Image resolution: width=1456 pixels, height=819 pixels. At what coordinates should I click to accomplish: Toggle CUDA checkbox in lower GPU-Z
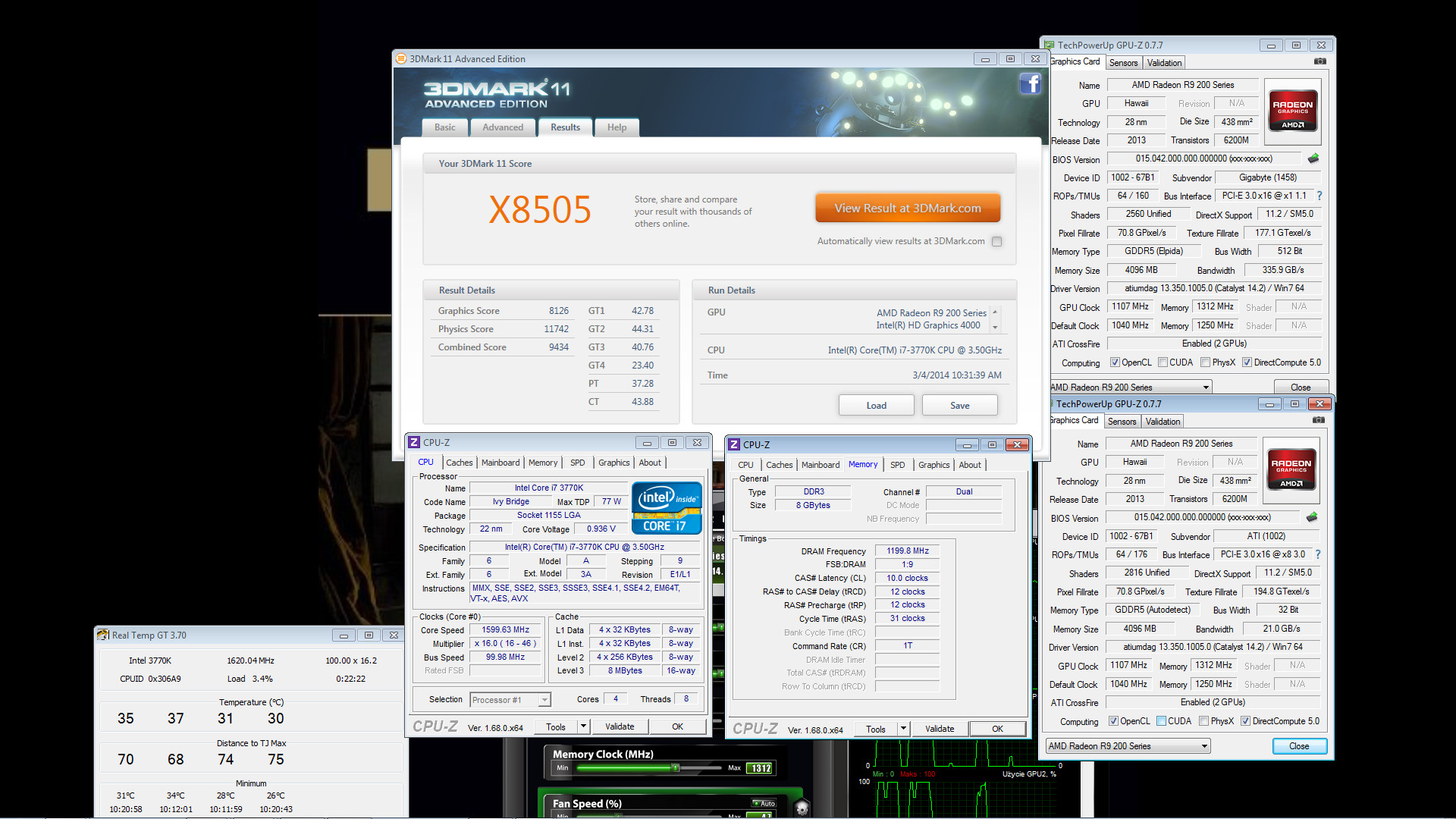point(1161,721)
